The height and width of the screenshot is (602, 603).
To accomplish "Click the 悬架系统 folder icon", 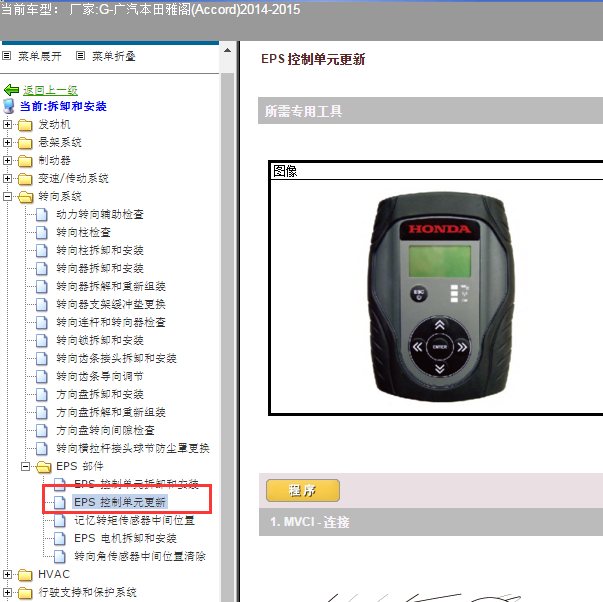I will coord(25,143).
